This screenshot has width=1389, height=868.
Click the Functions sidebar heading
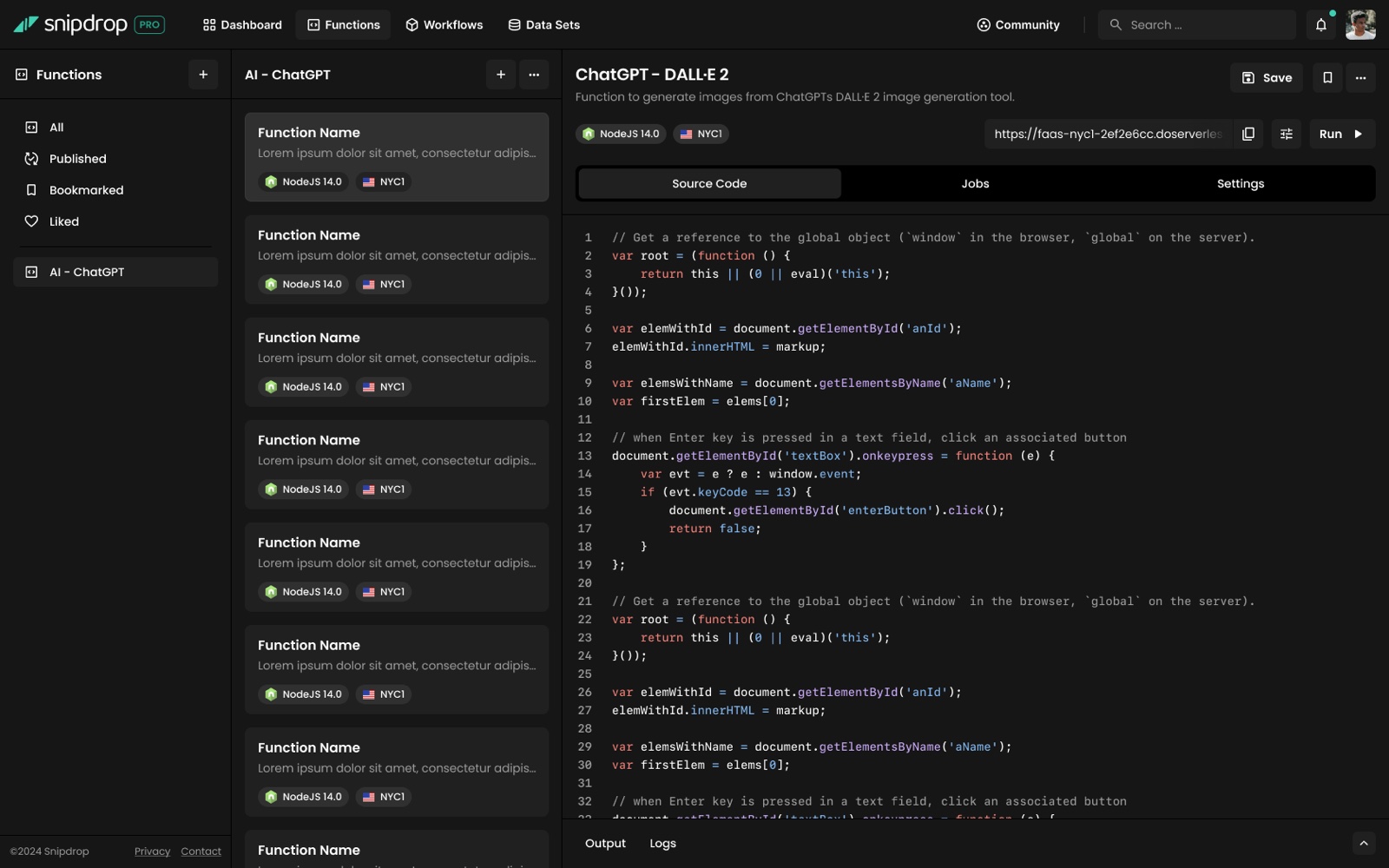pyautogui.click(x=69, y=75)
